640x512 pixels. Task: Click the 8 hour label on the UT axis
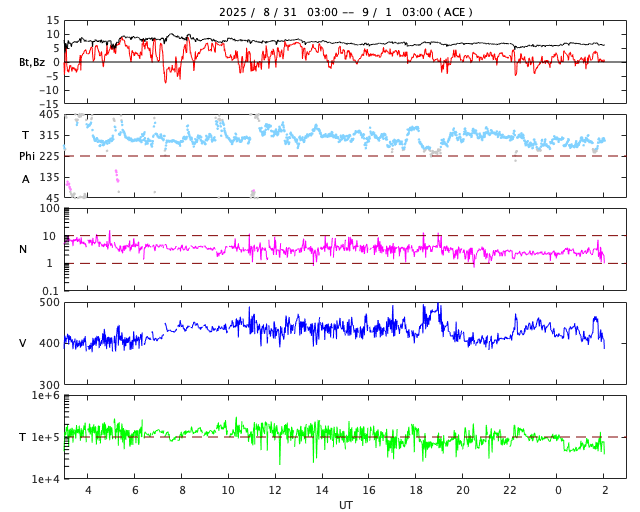[182, 490]
